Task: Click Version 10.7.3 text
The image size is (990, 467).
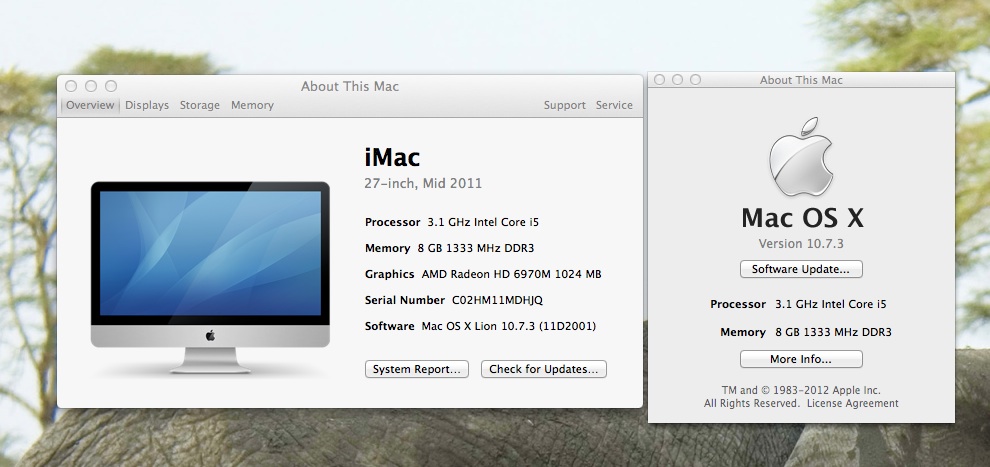Action: [x=801, y=244]
